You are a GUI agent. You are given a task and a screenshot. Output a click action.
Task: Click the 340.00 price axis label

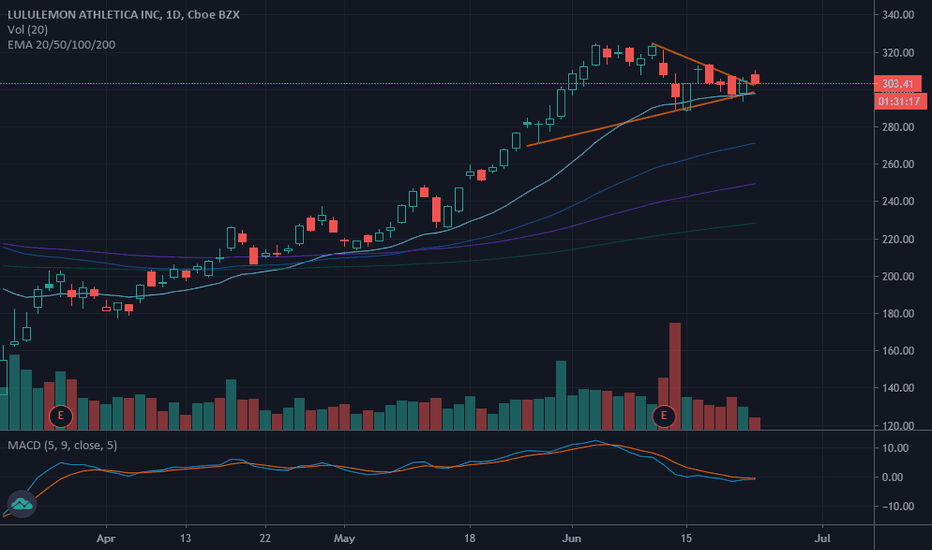pyautogui.click(x=898, y=15)
